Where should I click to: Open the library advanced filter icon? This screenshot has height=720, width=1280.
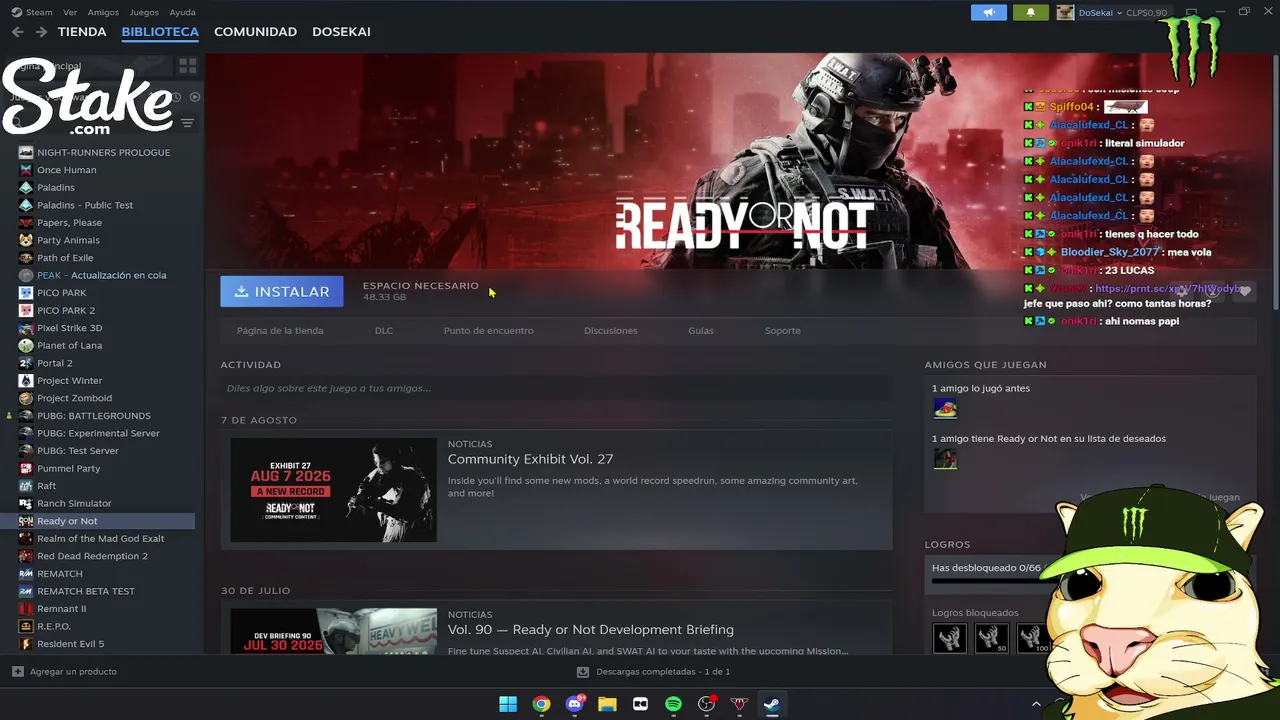[187, 123]
